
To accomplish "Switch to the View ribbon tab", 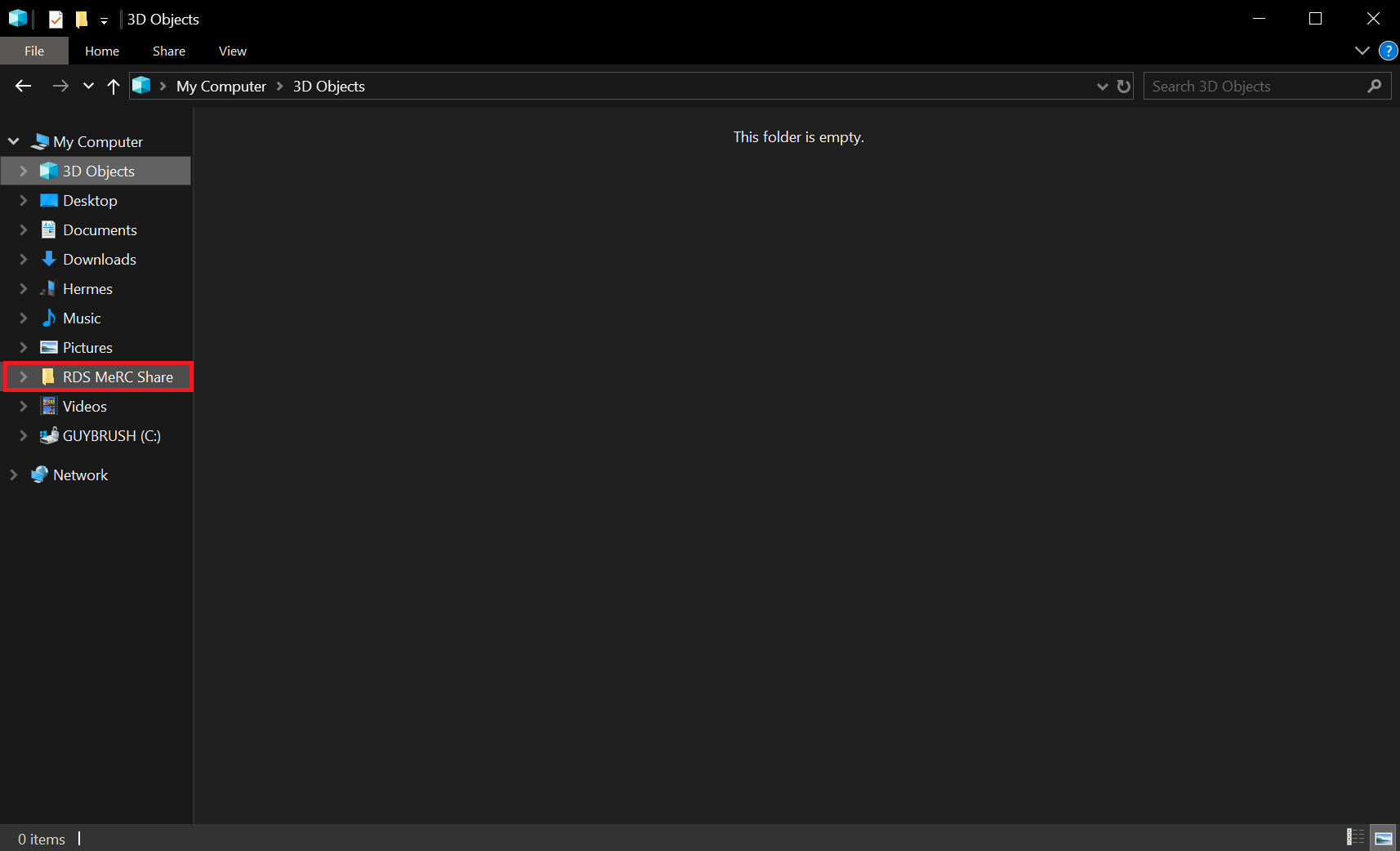I will [232, 51].
